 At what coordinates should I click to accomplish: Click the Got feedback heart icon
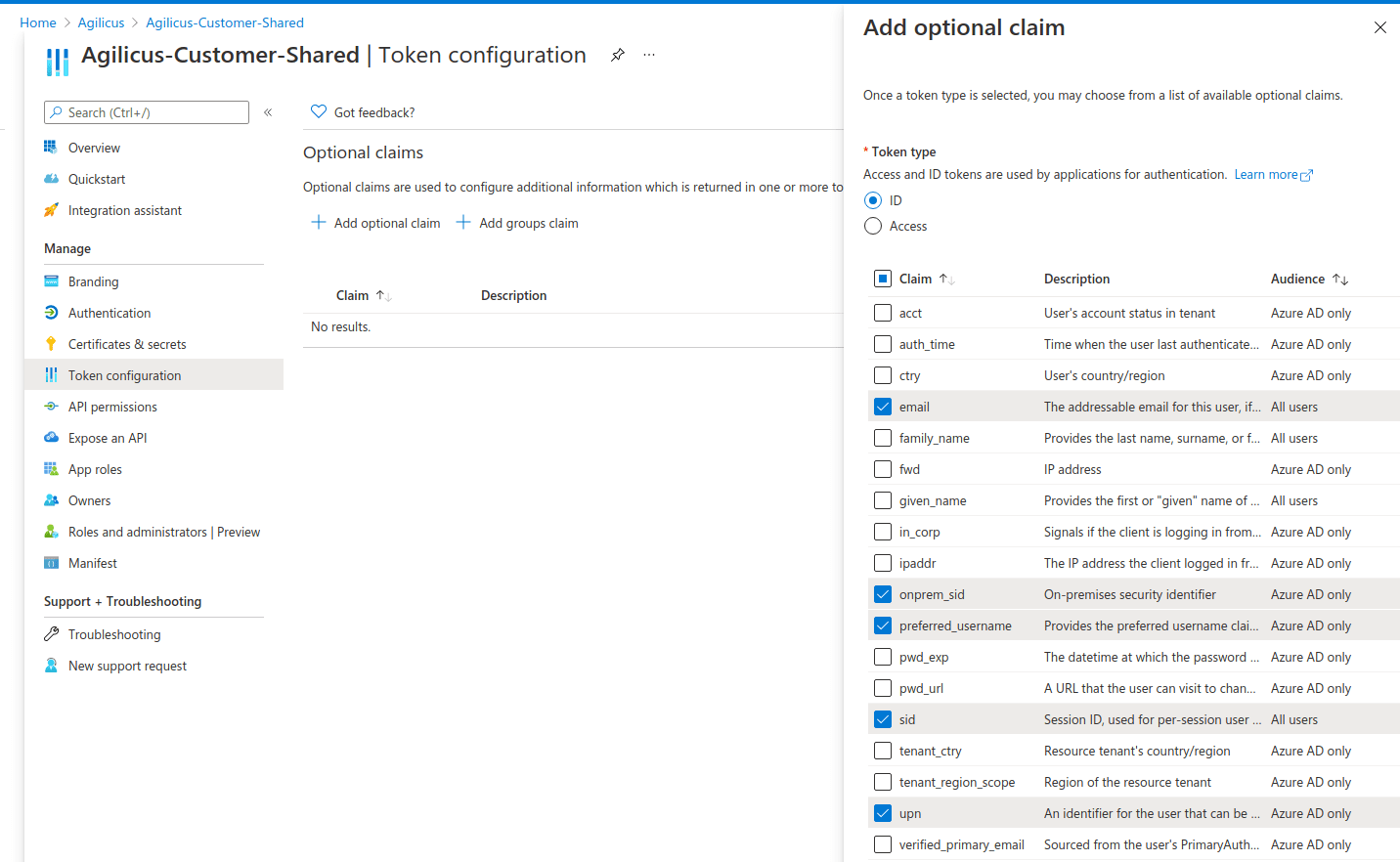319,112
